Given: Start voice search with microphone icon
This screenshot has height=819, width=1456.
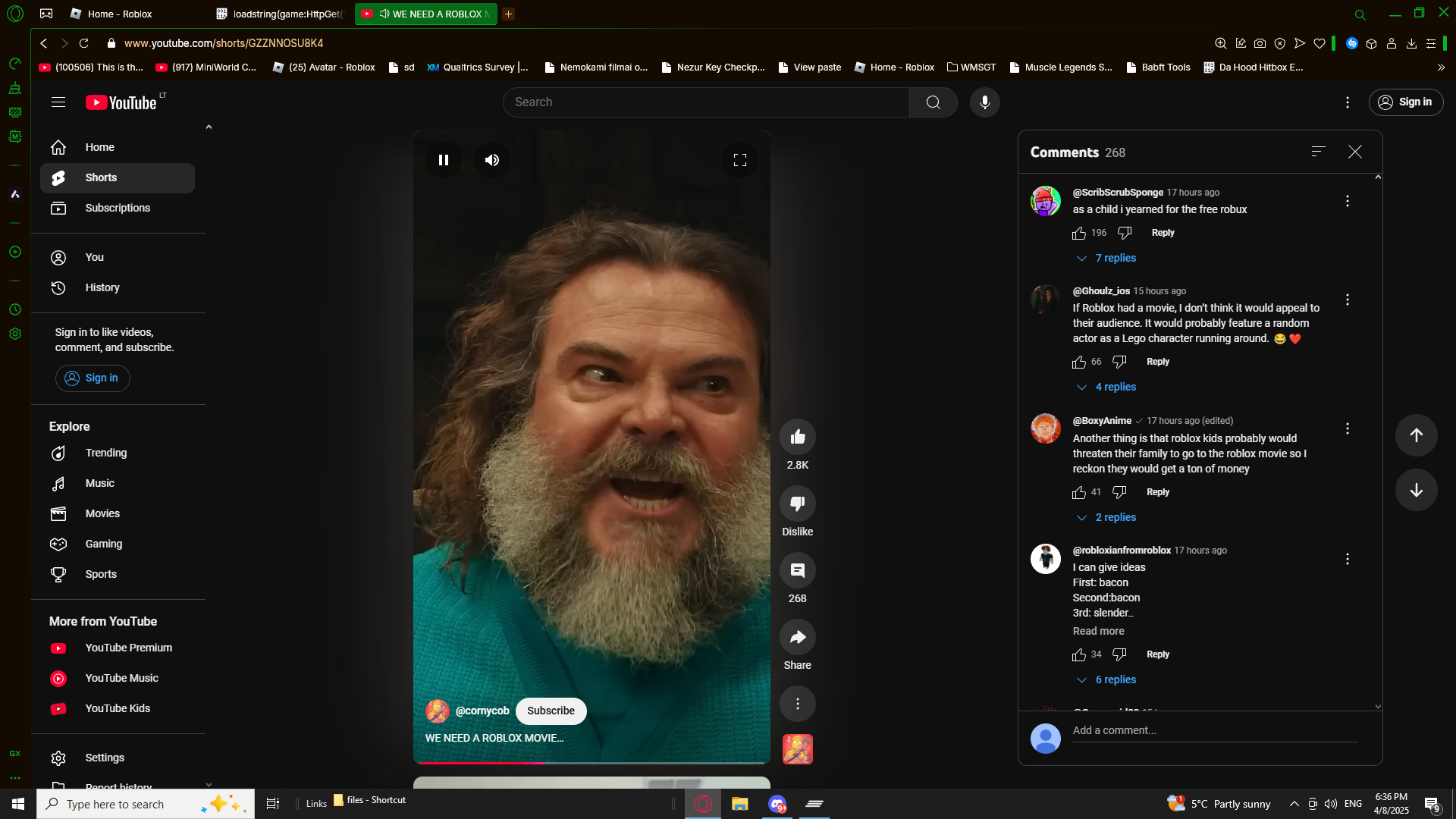Looking at the screenshot, I should pyautogui.click(x=984, y=102).
